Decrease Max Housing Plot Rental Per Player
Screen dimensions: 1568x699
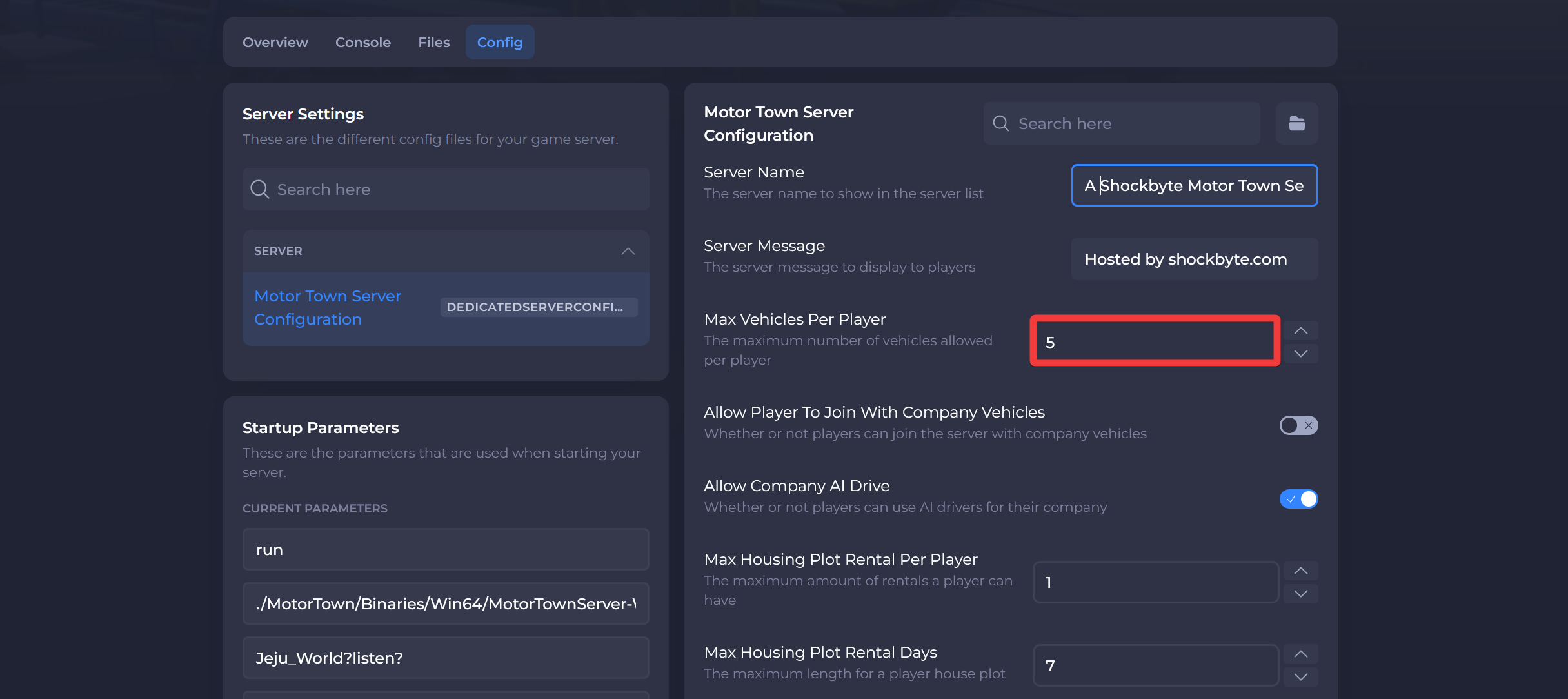[x=1300, y=594]
